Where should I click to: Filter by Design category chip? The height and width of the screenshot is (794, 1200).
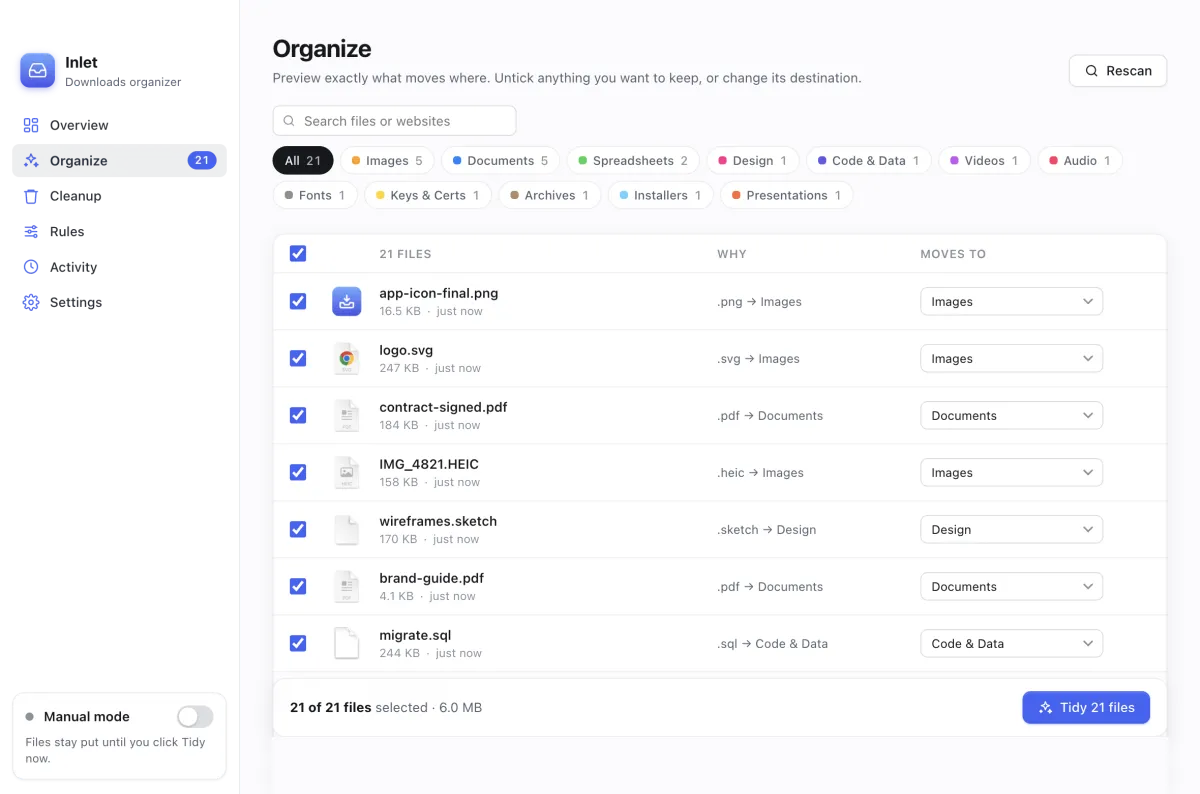(753, 160)
